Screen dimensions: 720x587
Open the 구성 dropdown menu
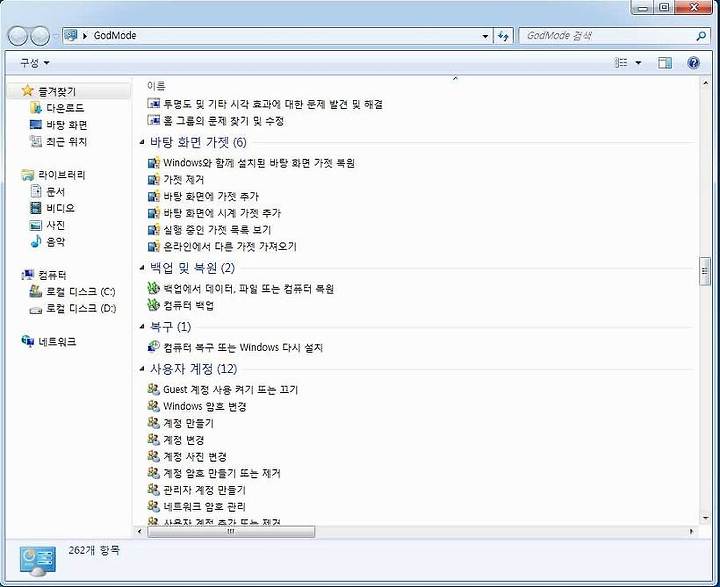tap(34, 62)
